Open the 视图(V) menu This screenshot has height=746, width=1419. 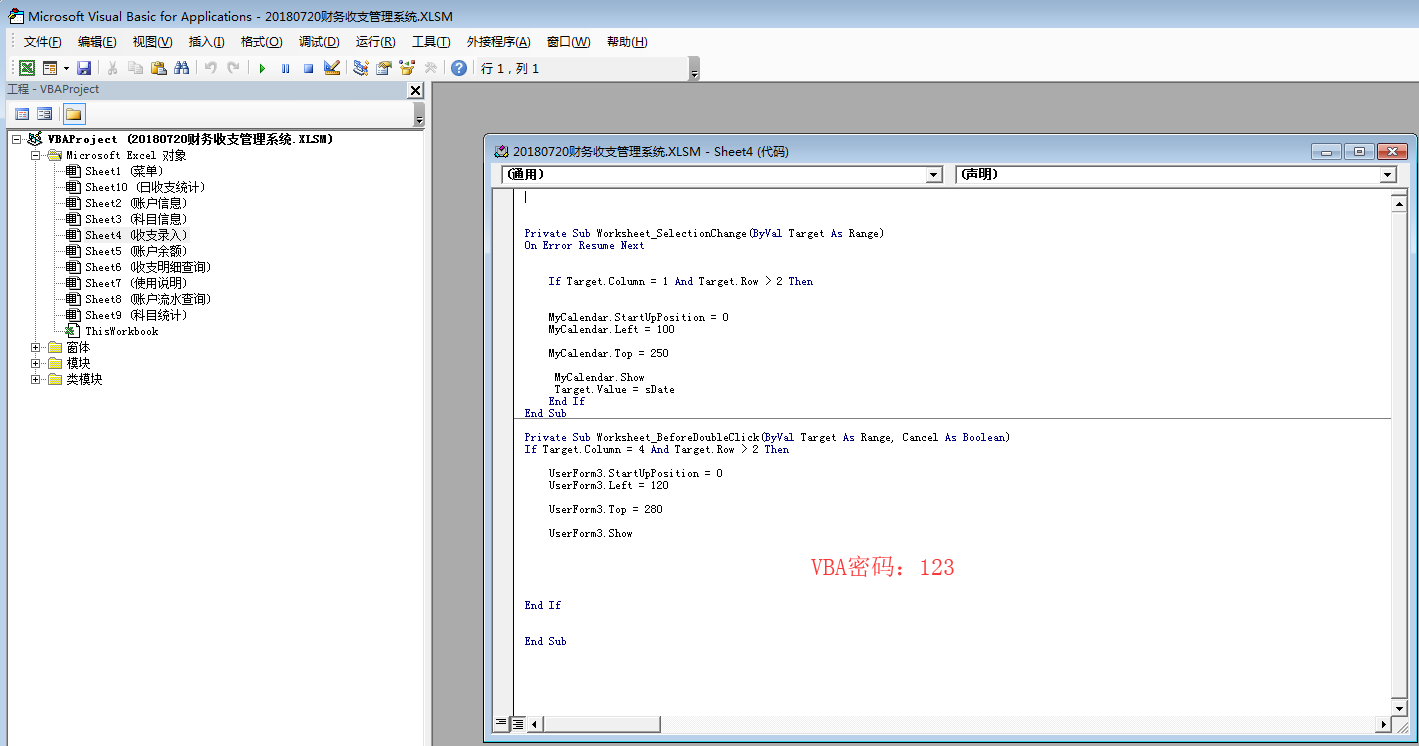tap(152, 42)
